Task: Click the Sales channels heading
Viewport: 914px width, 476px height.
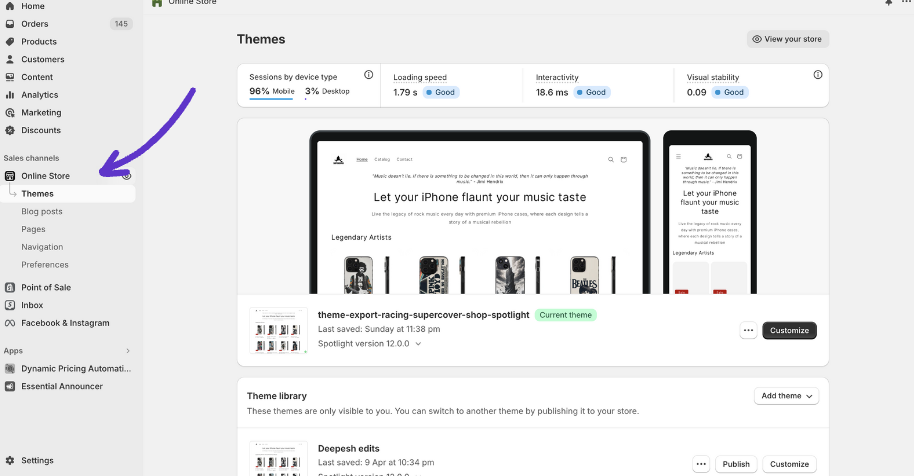Action: [31, 158]
